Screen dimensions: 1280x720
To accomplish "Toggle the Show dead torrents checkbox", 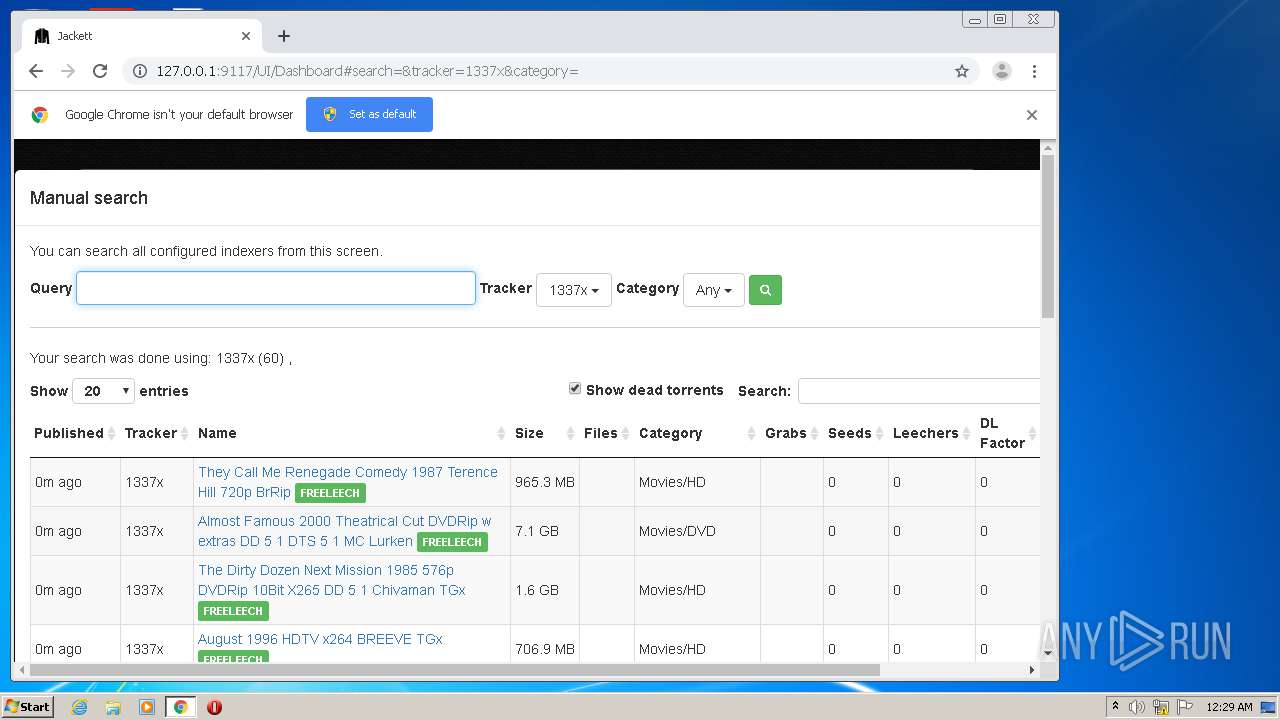I will coord(575,388).
